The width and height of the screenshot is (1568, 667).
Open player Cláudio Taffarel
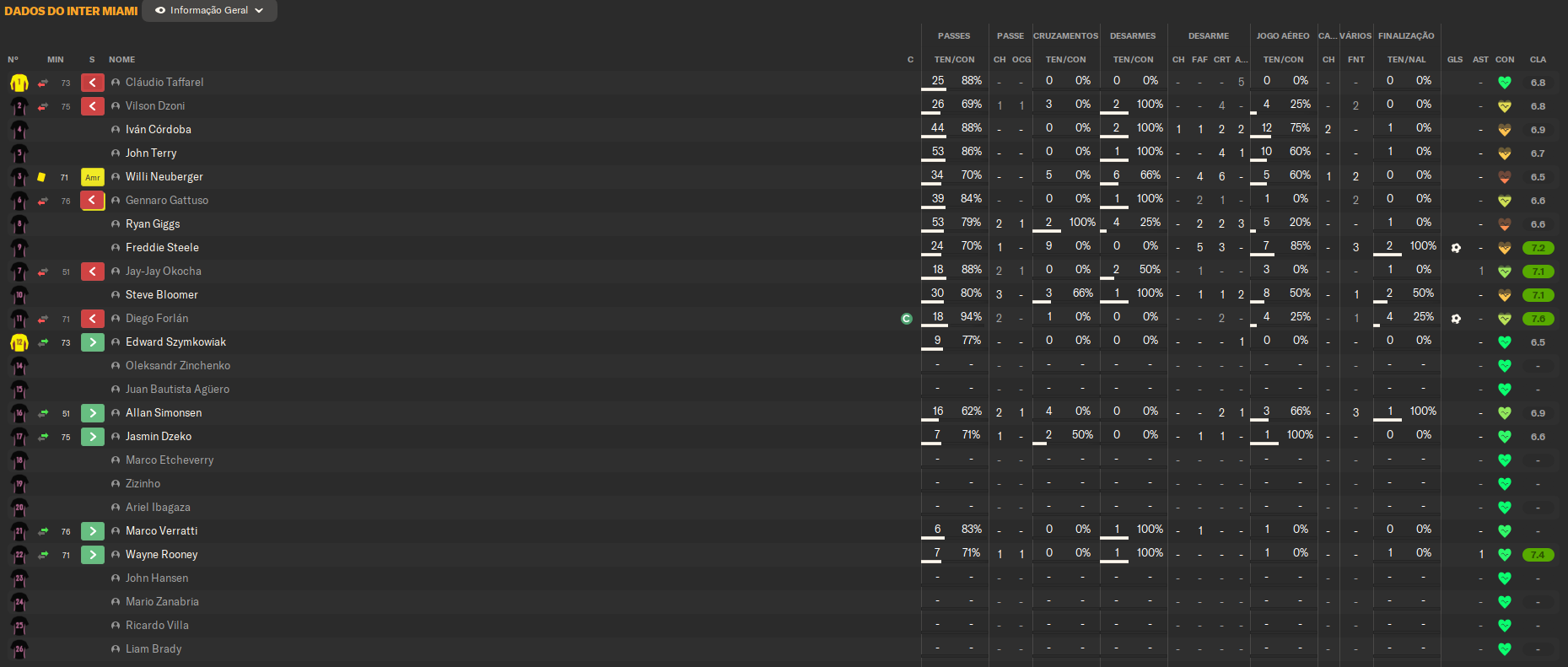click(164, 83)
